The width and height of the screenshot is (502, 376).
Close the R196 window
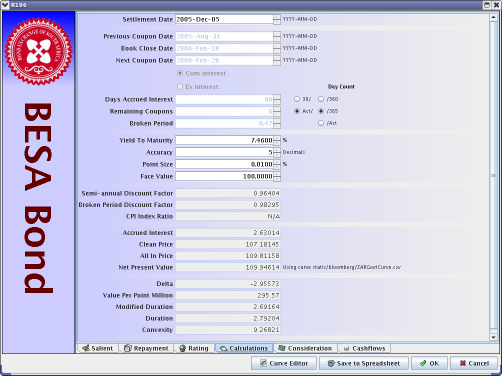pos(496,5)
